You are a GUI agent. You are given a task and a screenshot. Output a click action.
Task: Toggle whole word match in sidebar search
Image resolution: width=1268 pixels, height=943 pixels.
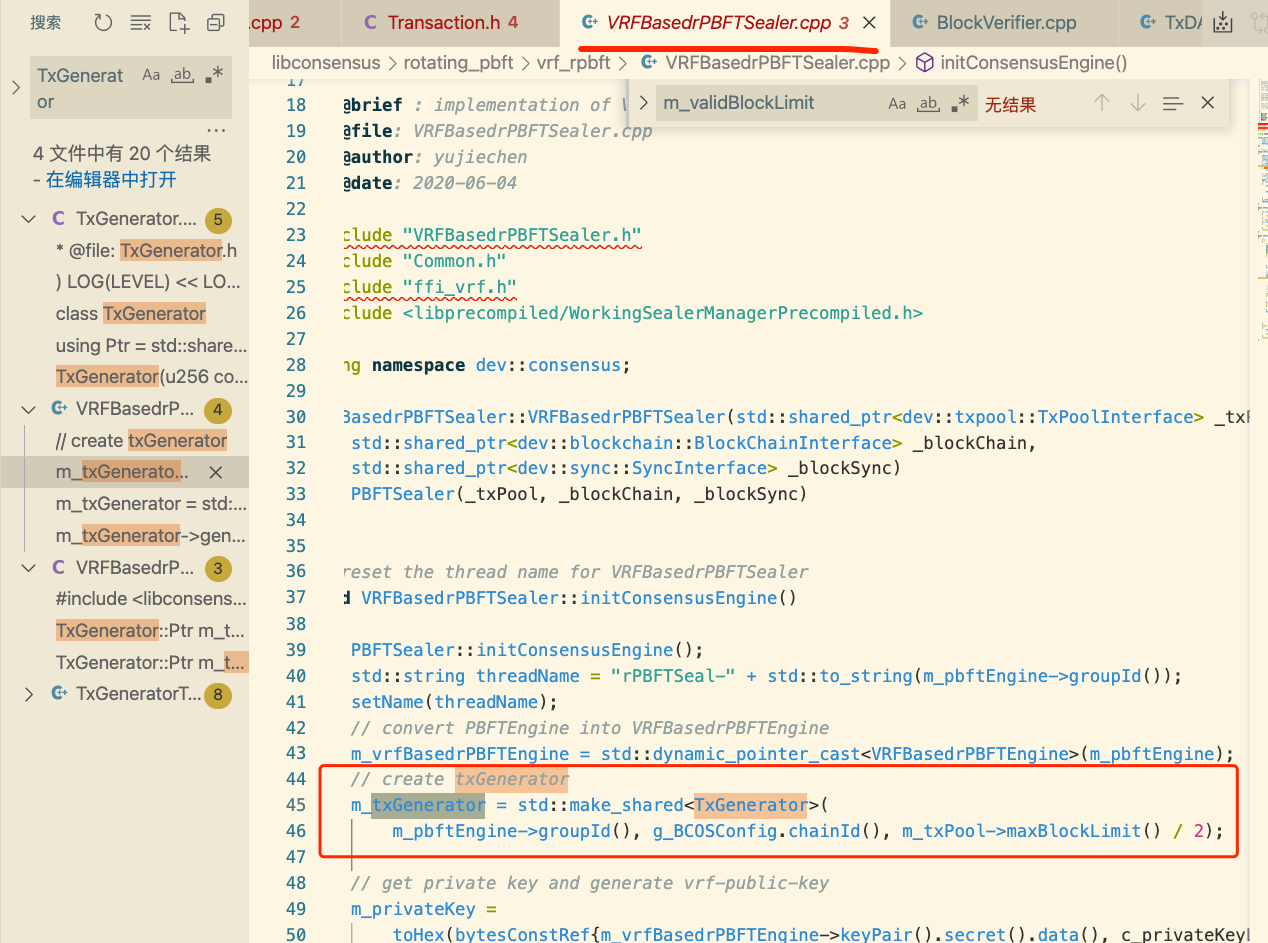point(182,75)
